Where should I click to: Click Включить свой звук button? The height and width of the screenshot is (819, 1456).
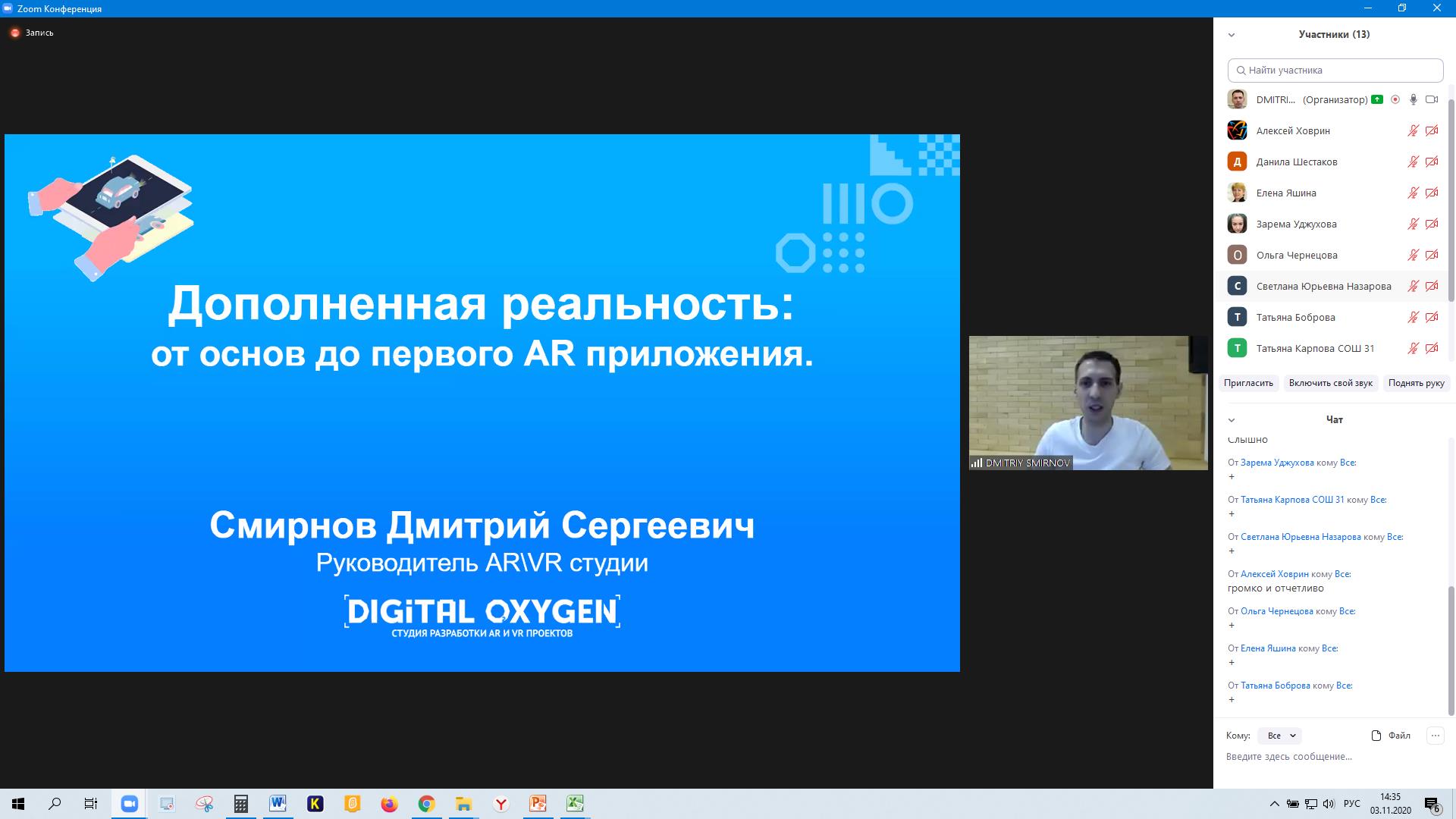[1330, 383]
